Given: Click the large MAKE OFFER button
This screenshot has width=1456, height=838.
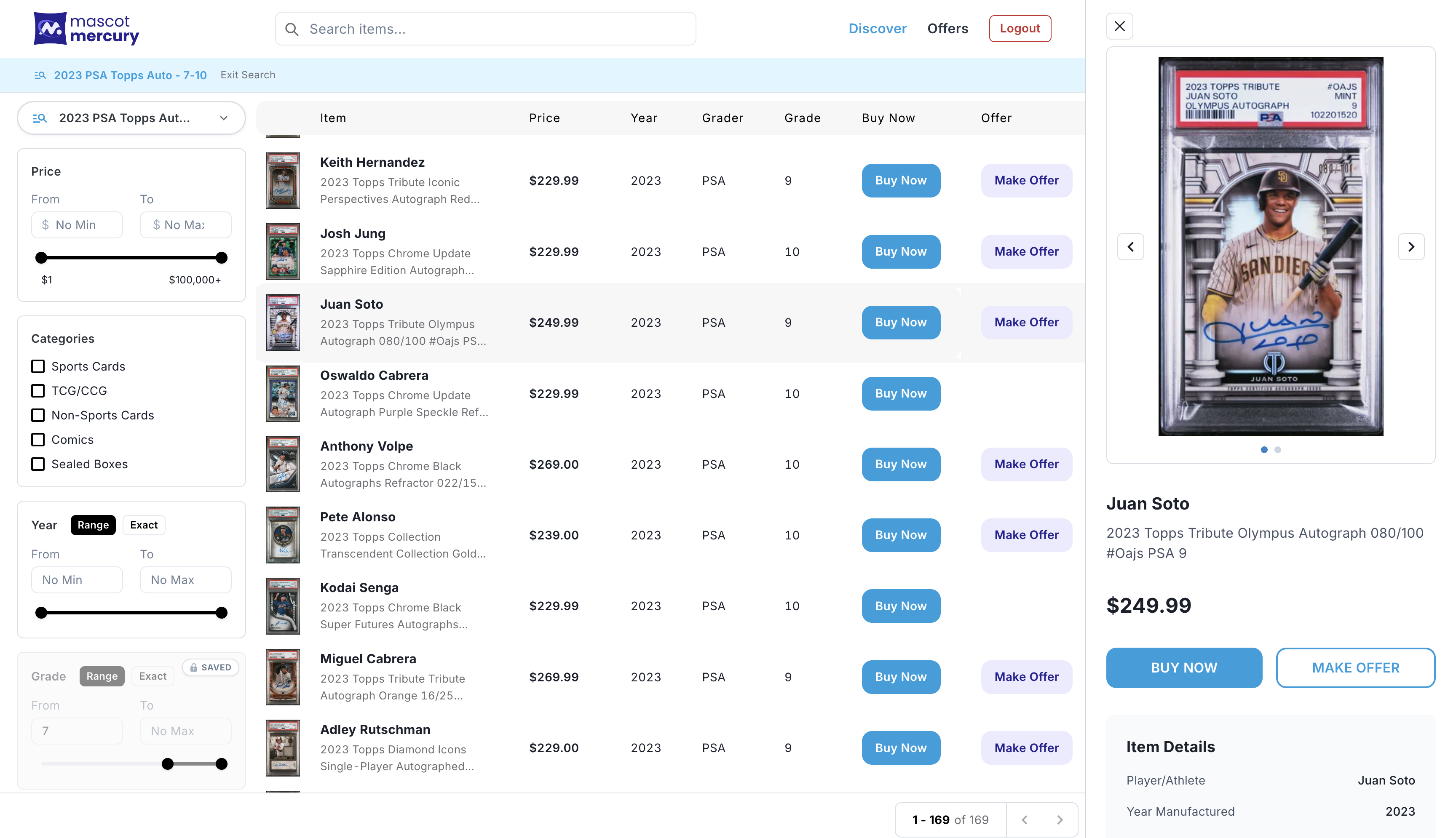Looking at the screenshot, I should coord(1355,667).
